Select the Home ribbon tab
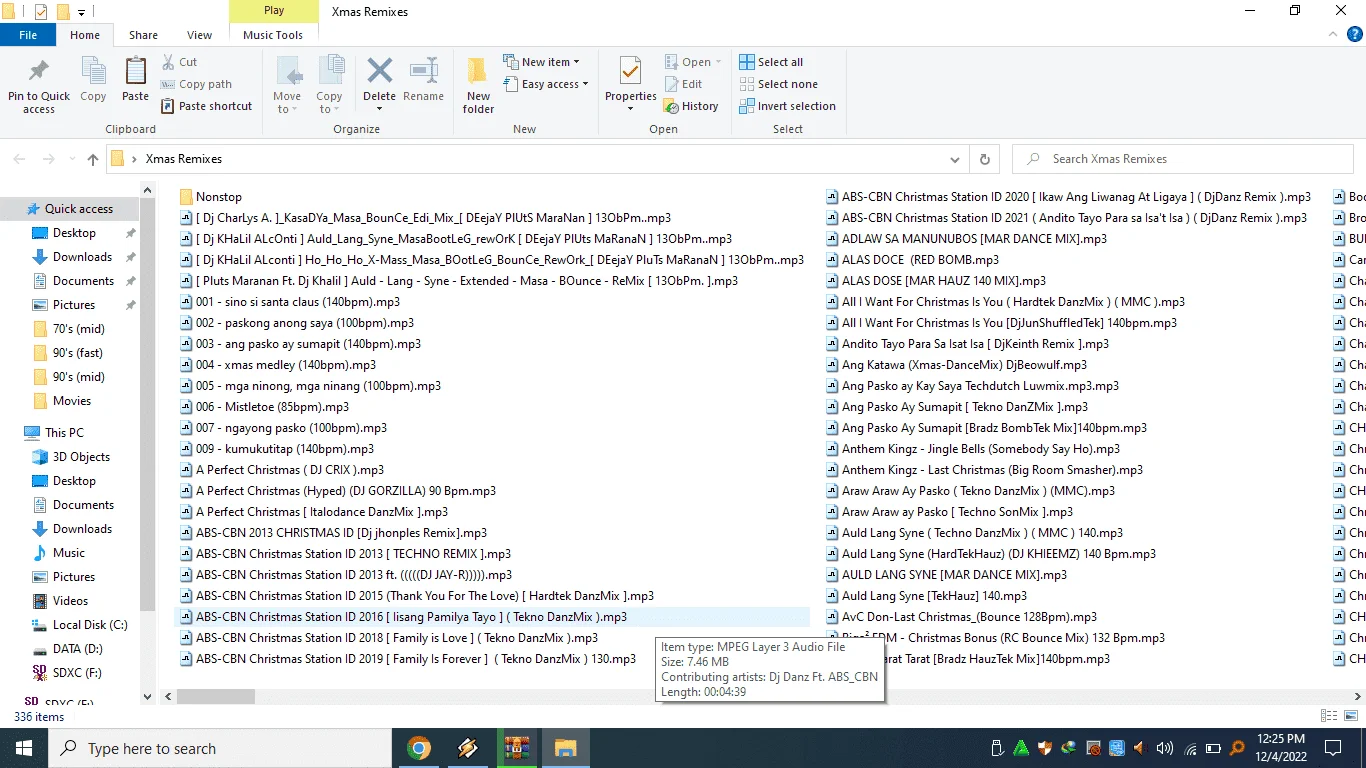Viewport: 1366px width, 768px height. pyautogui.click(x=85, y=35)
